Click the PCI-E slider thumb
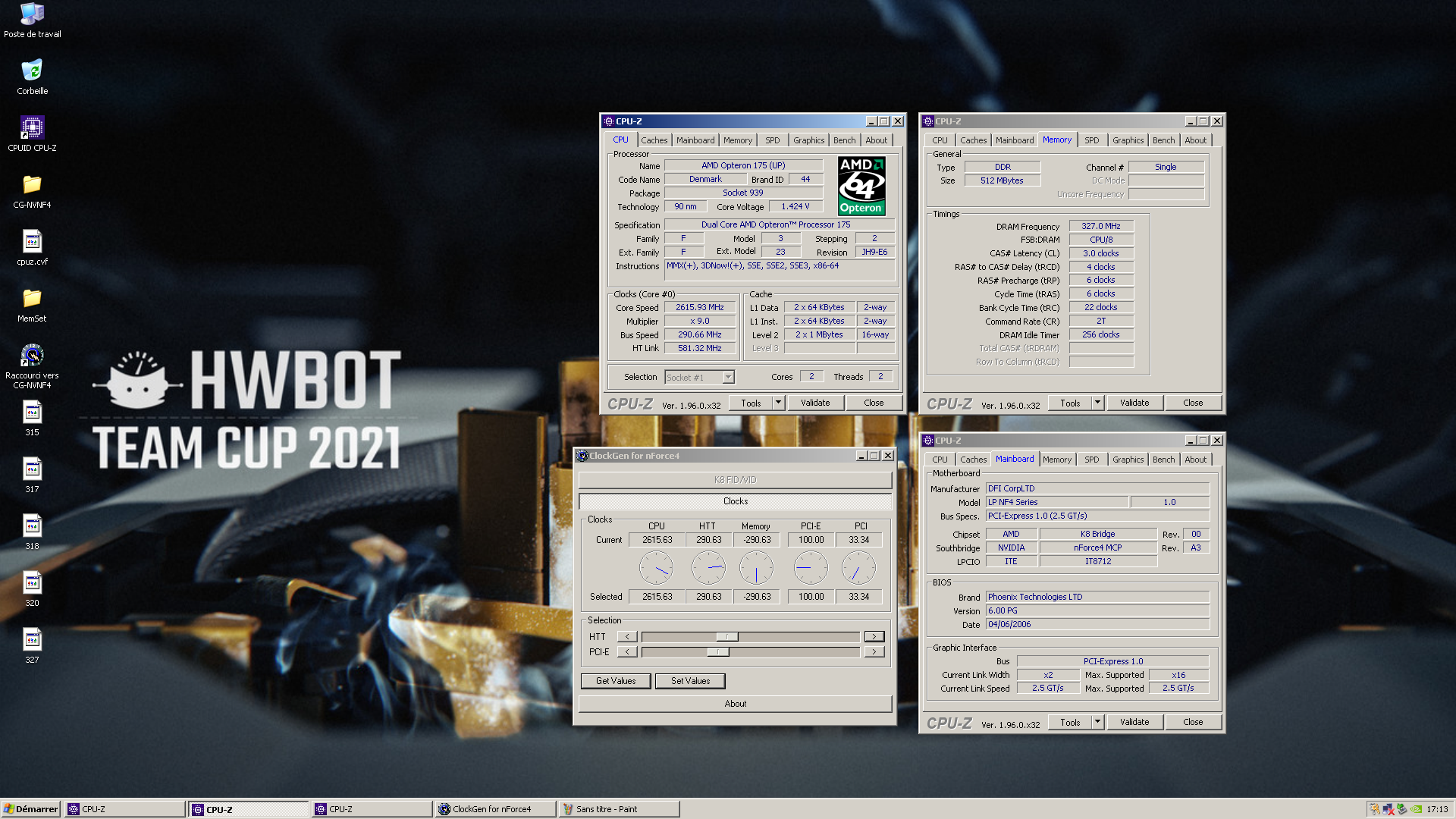The height and width of the screenshot is (819, 1456). coord(718,652)
